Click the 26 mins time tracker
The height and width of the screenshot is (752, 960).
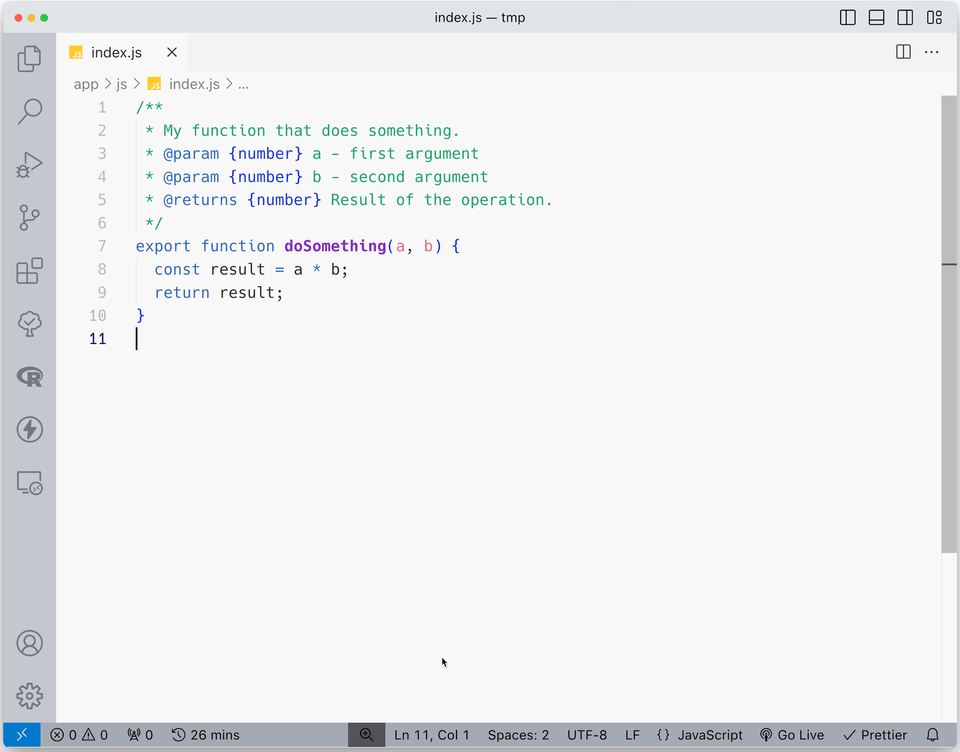pos(206,735)
